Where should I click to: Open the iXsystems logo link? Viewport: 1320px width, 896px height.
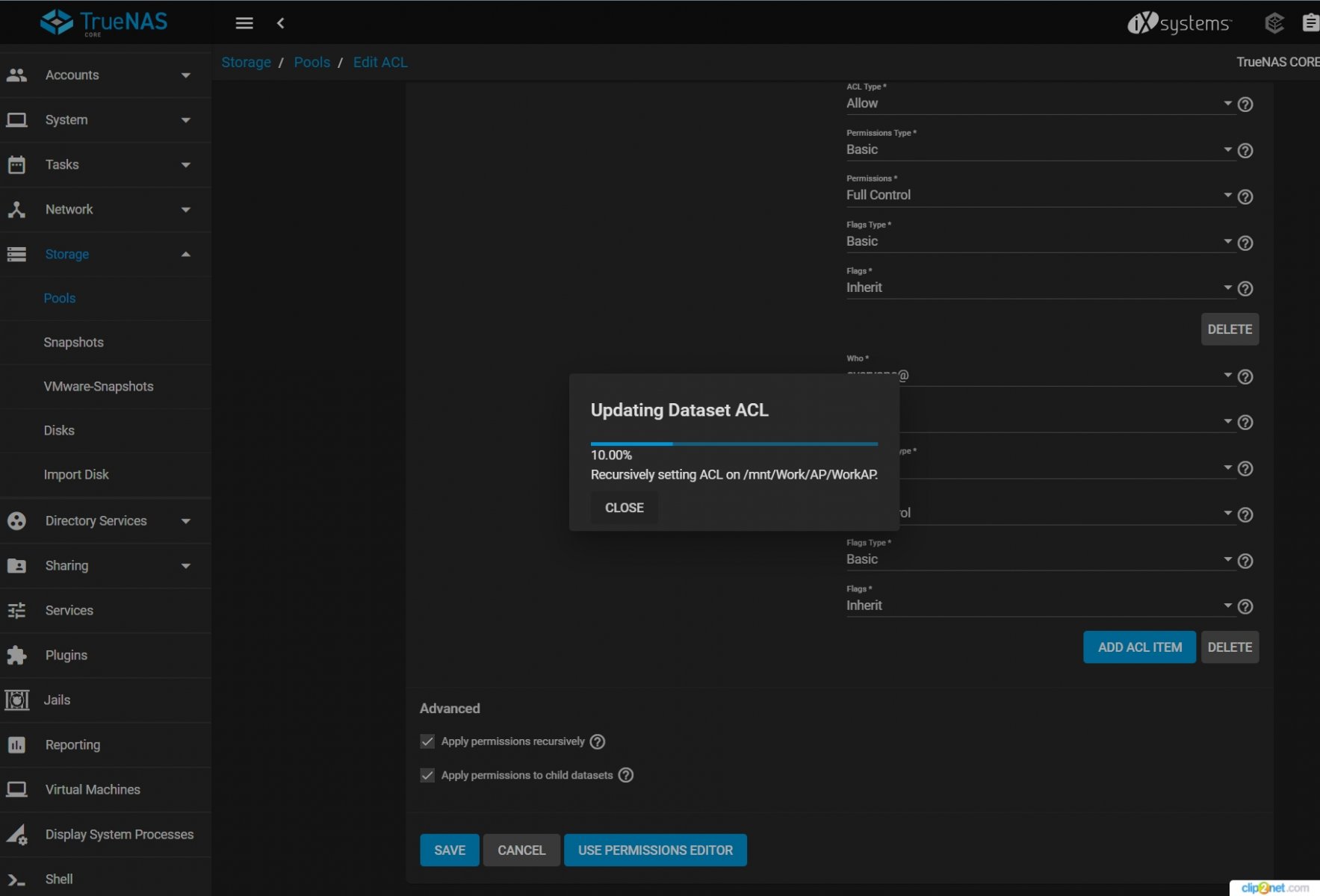click(1179, 23)
